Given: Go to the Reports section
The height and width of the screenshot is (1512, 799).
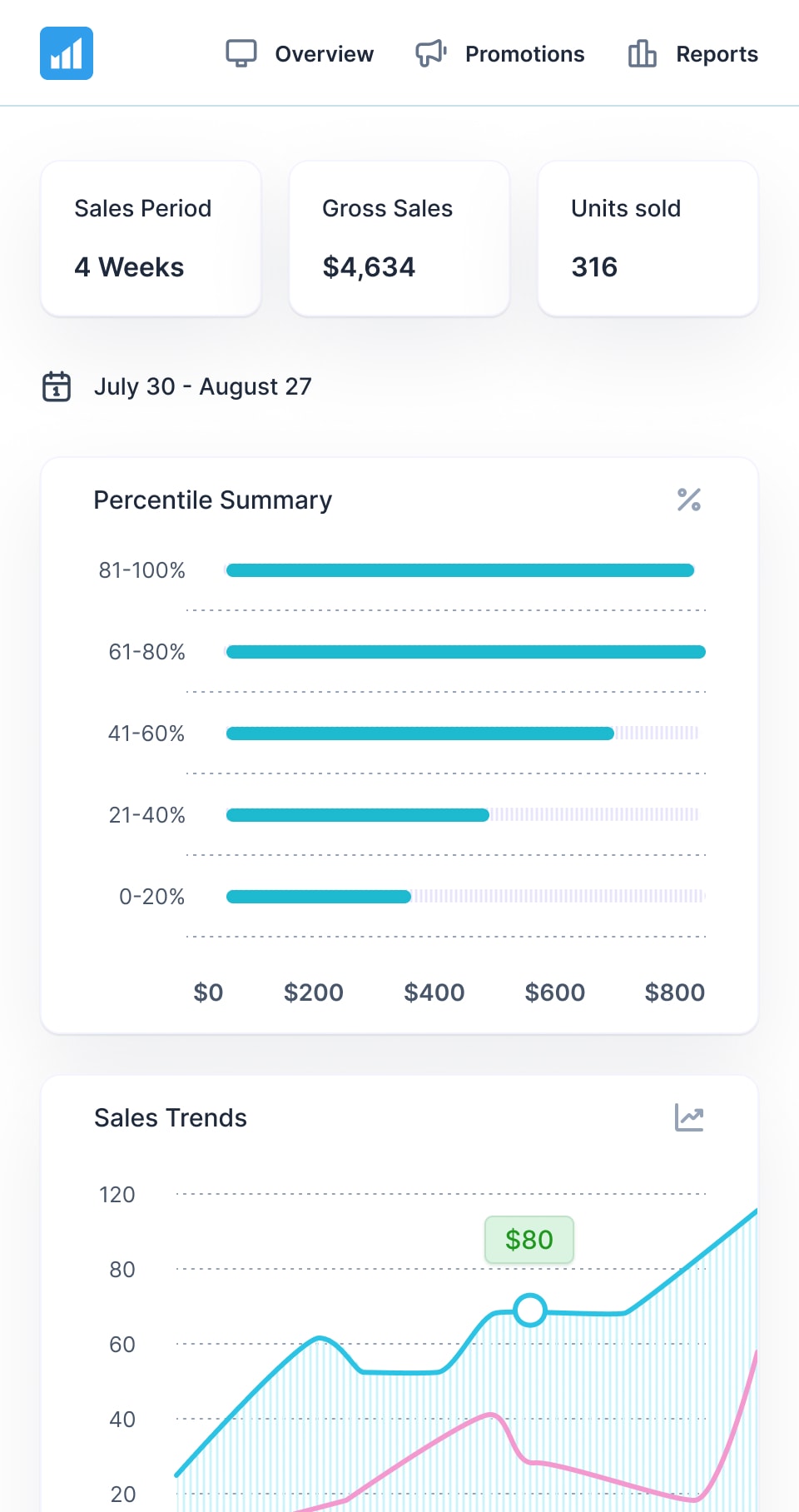Looking at the screenshot, I should [x=717, y=52].
